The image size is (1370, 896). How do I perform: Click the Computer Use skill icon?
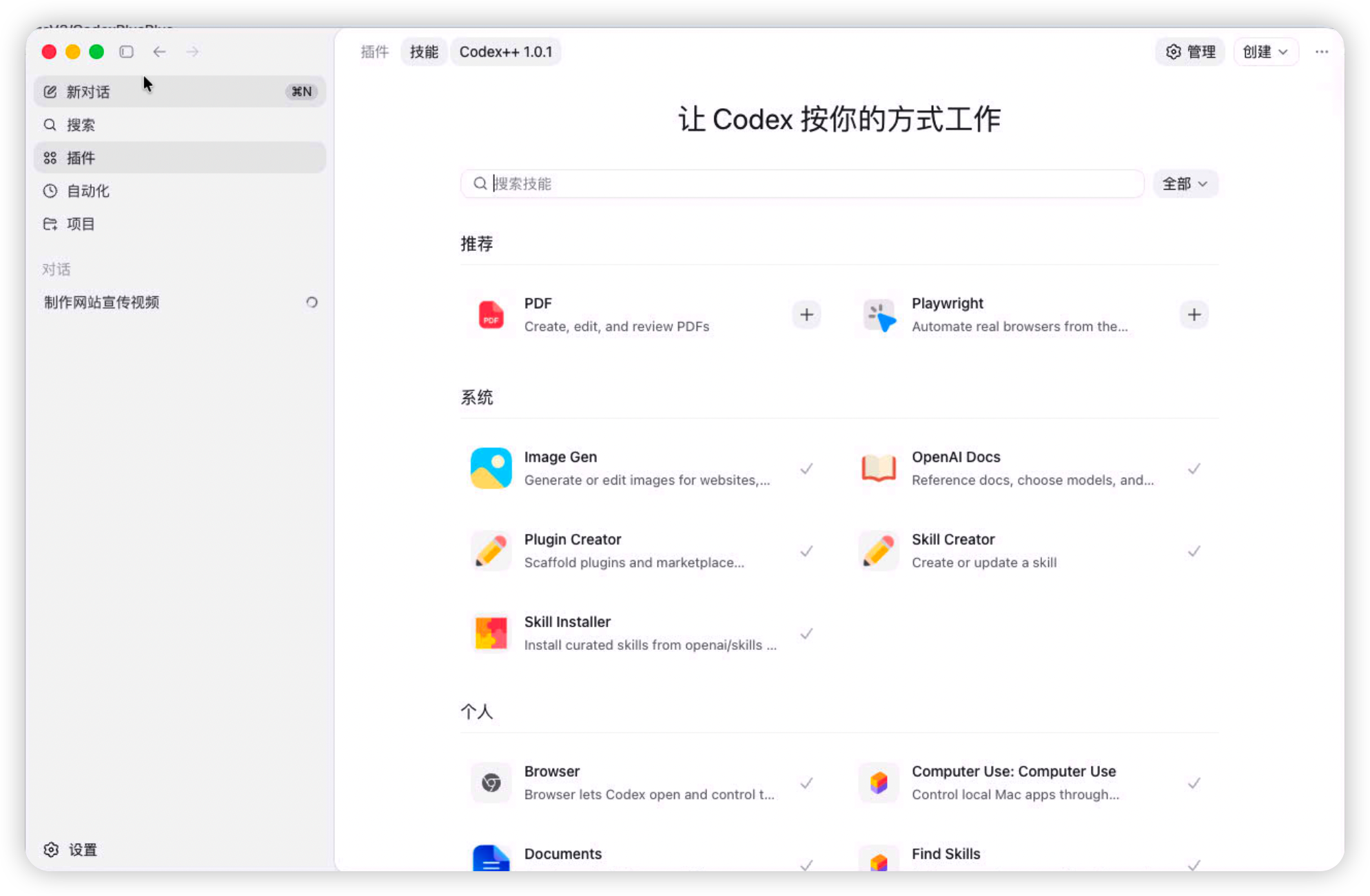[x=879, y=783]
